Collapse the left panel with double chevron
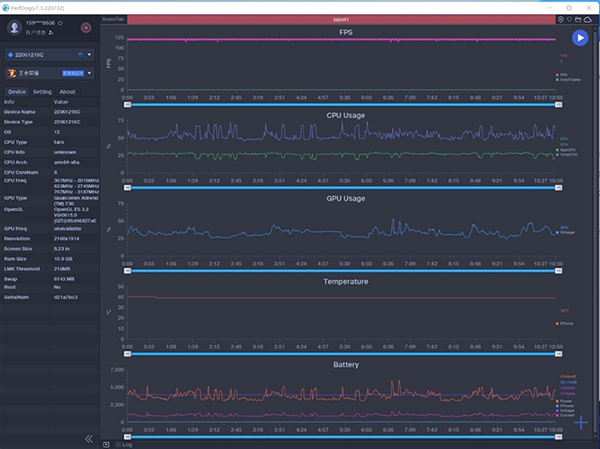The image size is (600, 449). [88, 438]
